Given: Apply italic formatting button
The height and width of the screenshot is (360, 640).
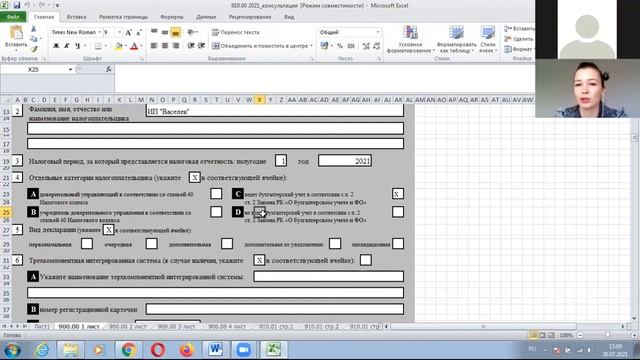Looking at the screenshot, I should [x=67, y=46].
